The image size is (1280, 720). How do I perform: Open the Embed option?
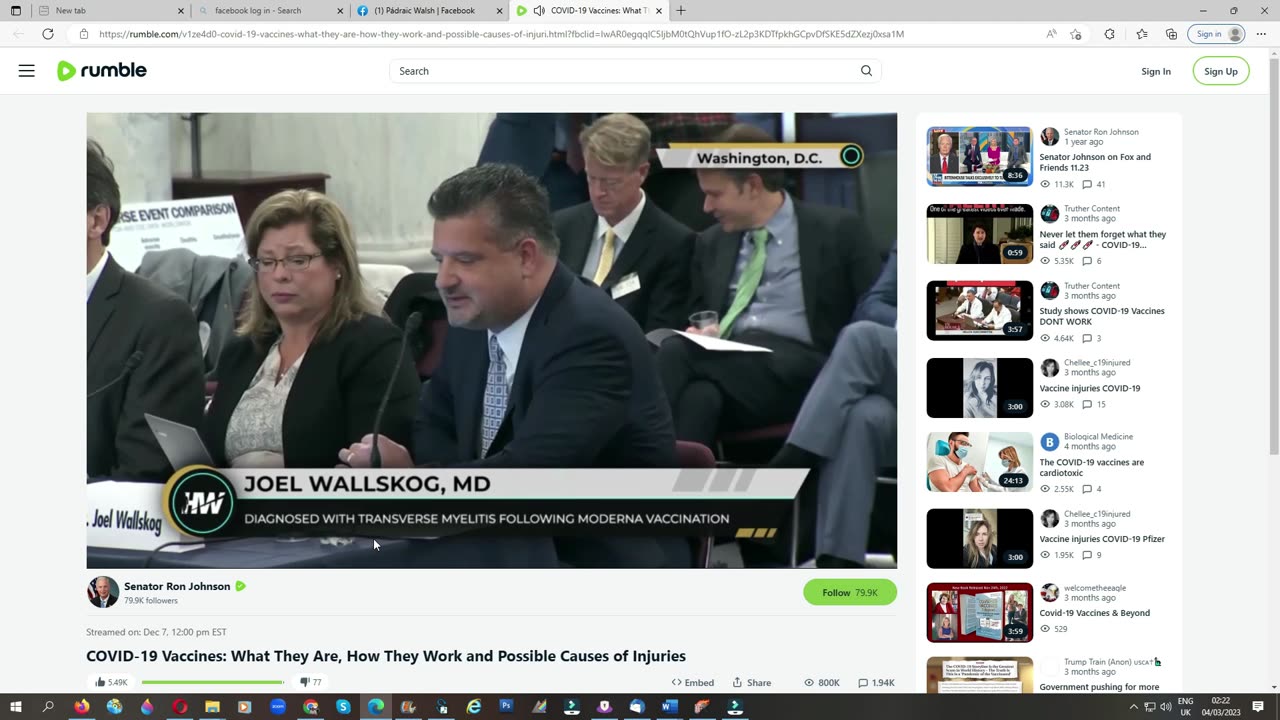pyautogui.click(x=692, y=683)
